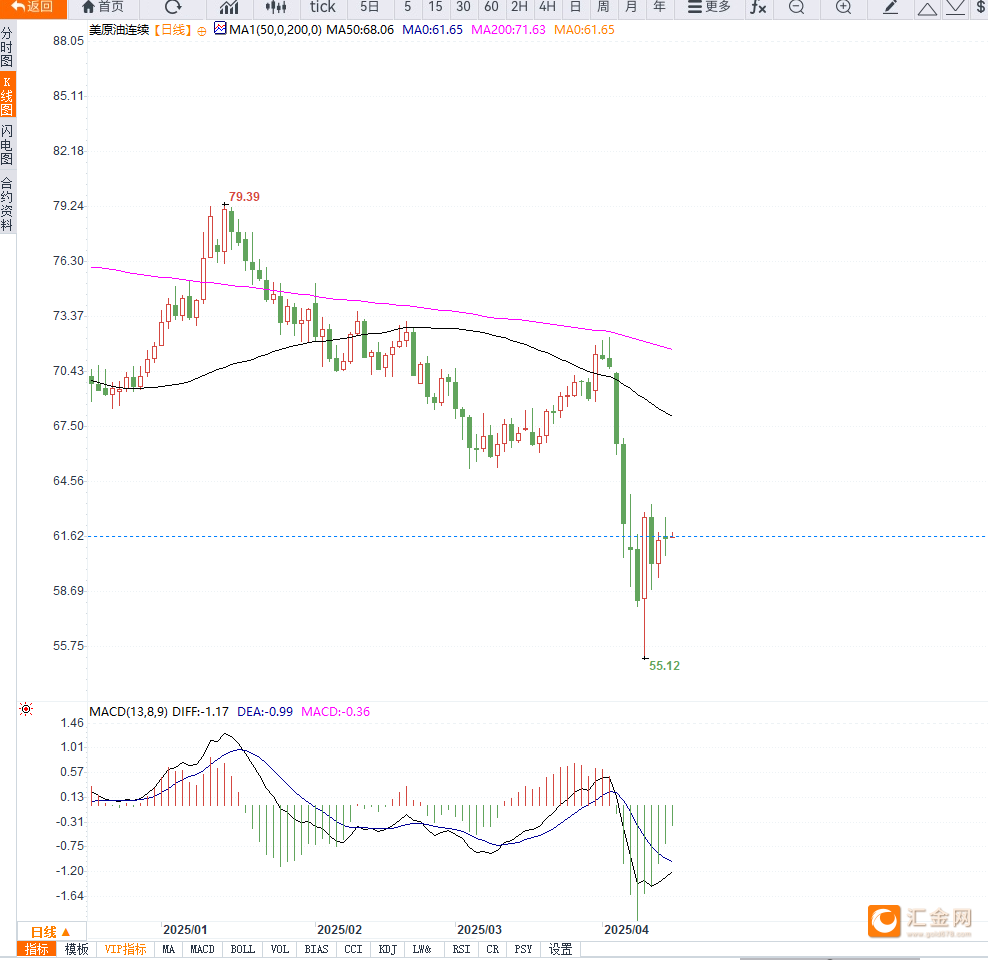Click the red MACD panel settings icon
This screenshot has width=988, height=960.
26,709
